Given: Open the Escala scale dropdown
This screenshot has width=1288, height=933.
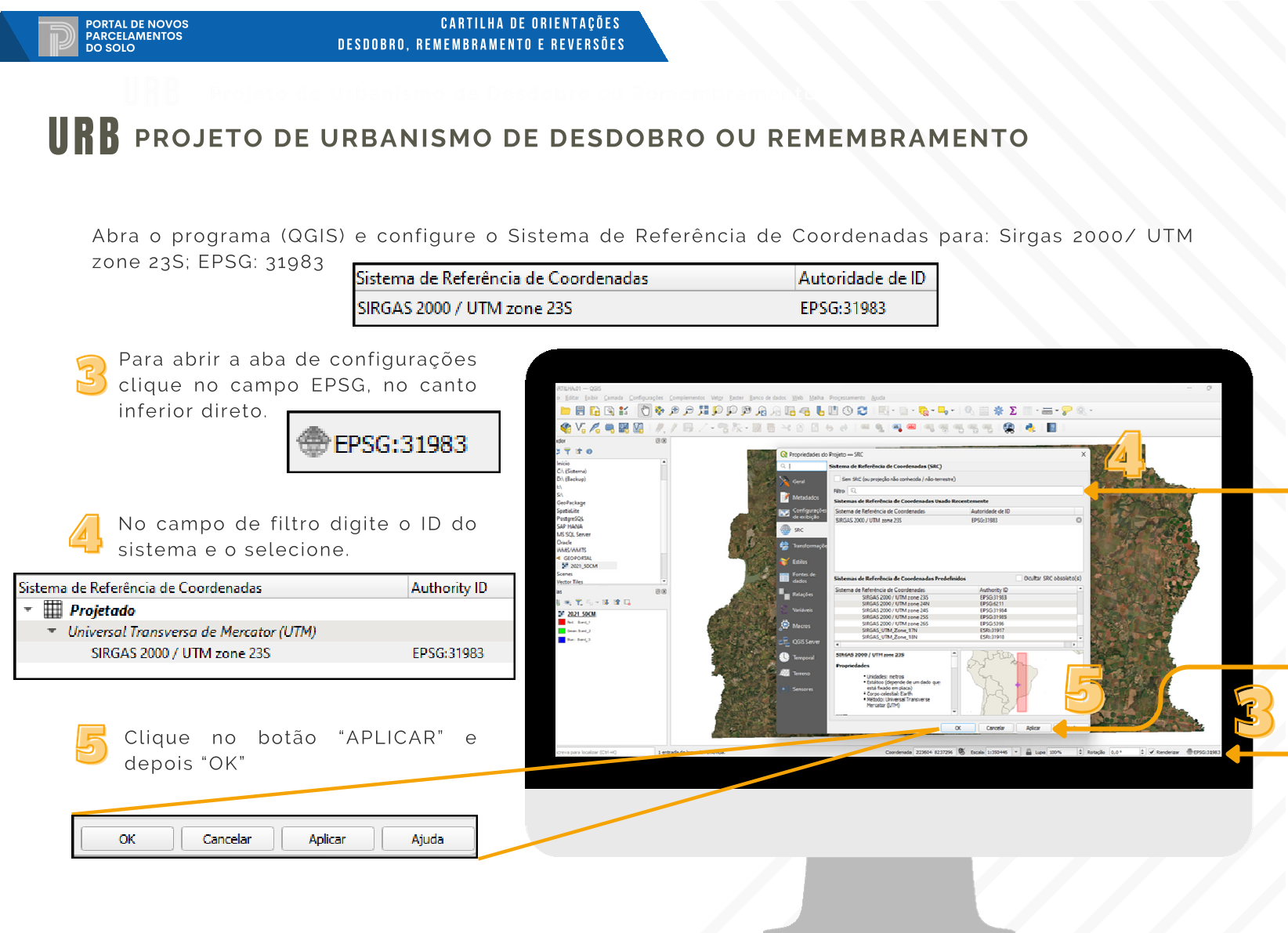Looking at the screenshot, I should pos(1016,752).
